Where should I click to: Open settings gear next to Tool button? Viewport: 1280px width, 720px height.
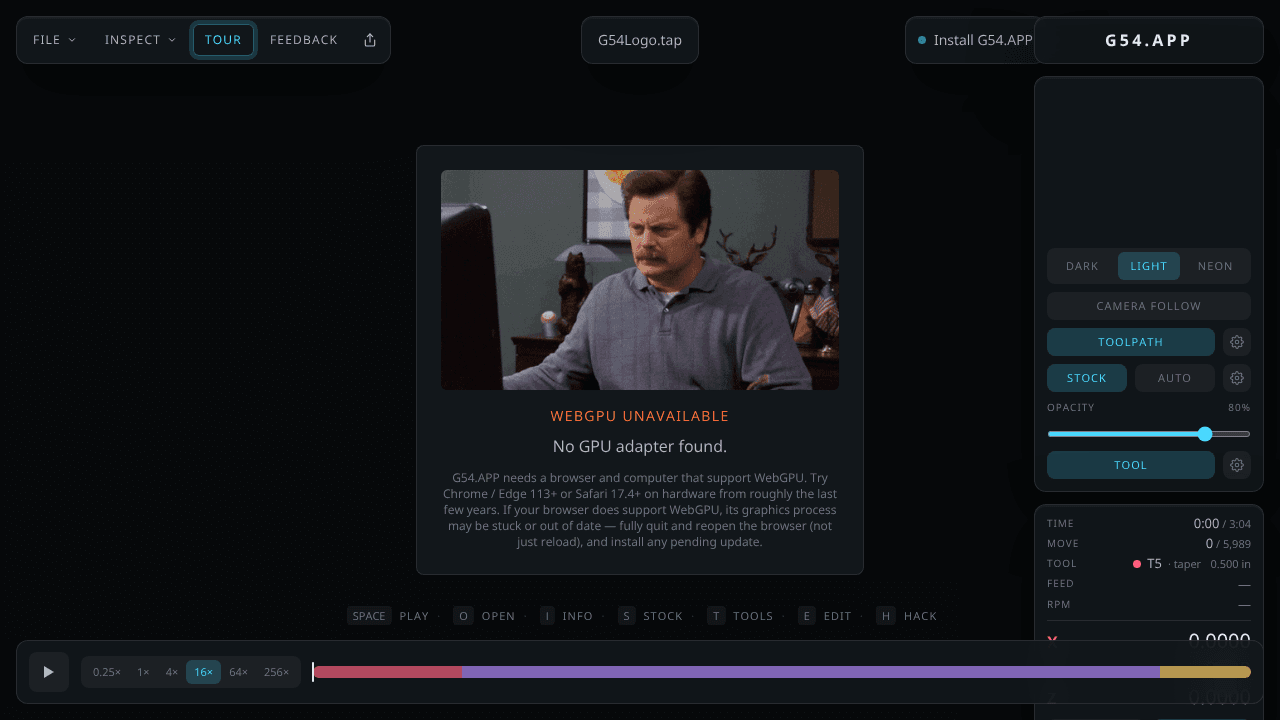(x=1237, y=465)
